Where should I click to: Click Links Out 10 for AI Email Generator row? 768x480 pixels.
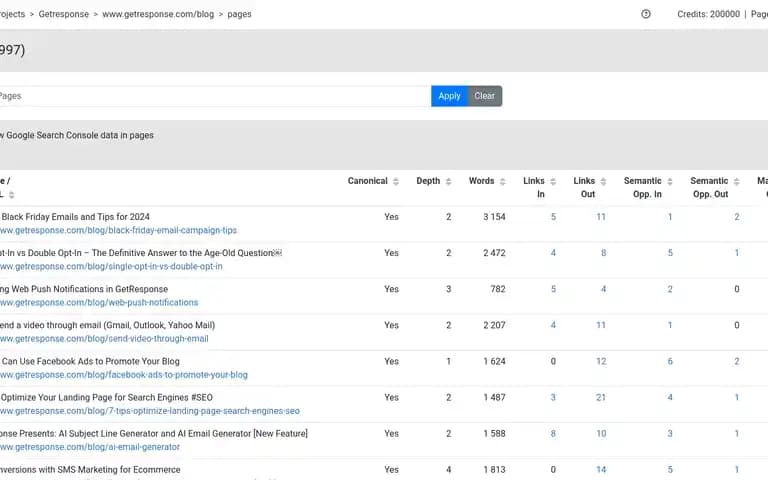601,434
